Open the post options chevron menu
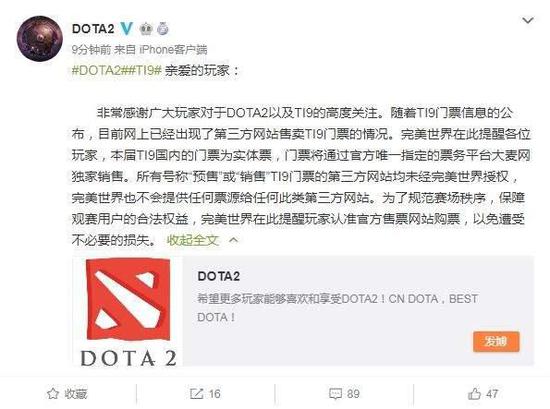550x409 pixels. 528,21
